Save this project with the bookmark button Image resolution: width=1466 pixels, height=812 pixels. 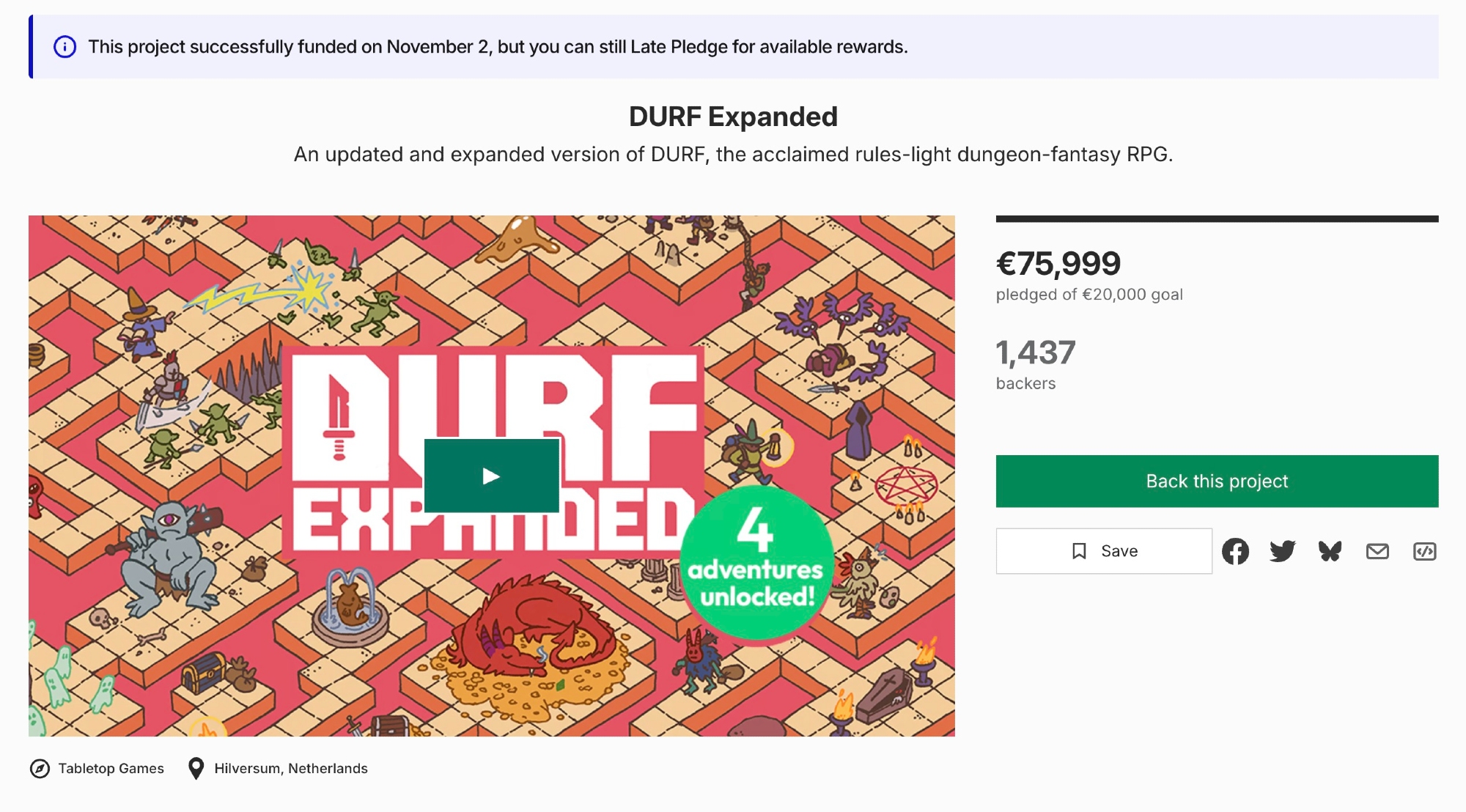point(1103,551)
